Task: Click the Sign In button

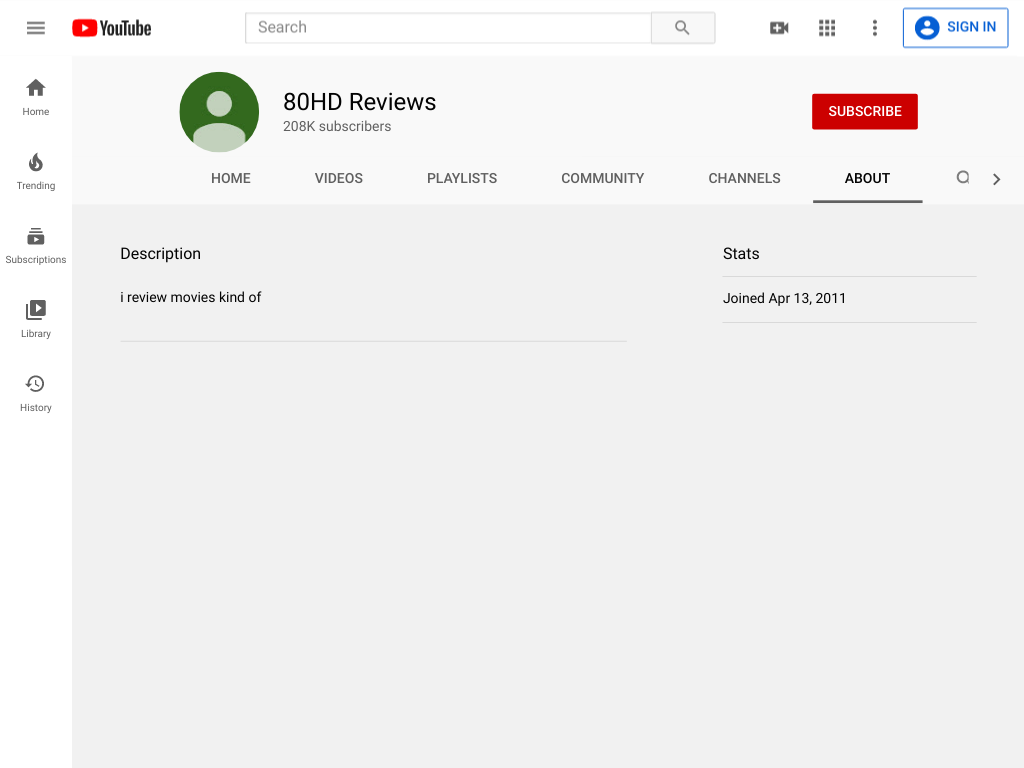Action: 955,27
